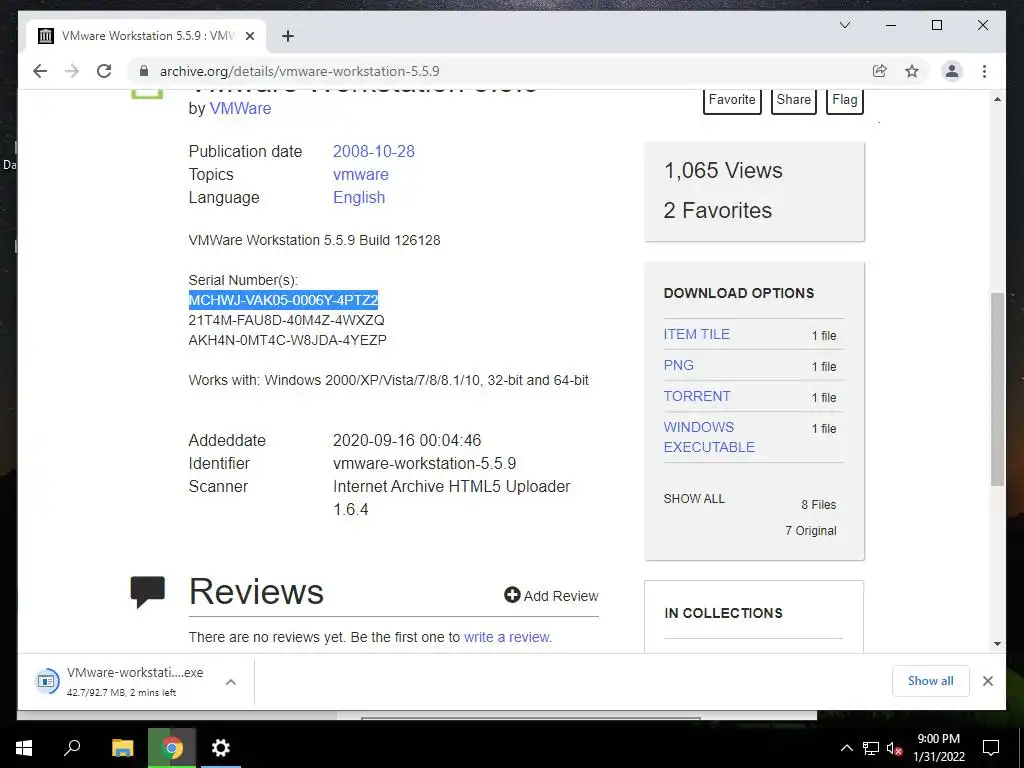1024x768 pixels.
Task: Click the 8 Files count text
Action: pos(819,505)
